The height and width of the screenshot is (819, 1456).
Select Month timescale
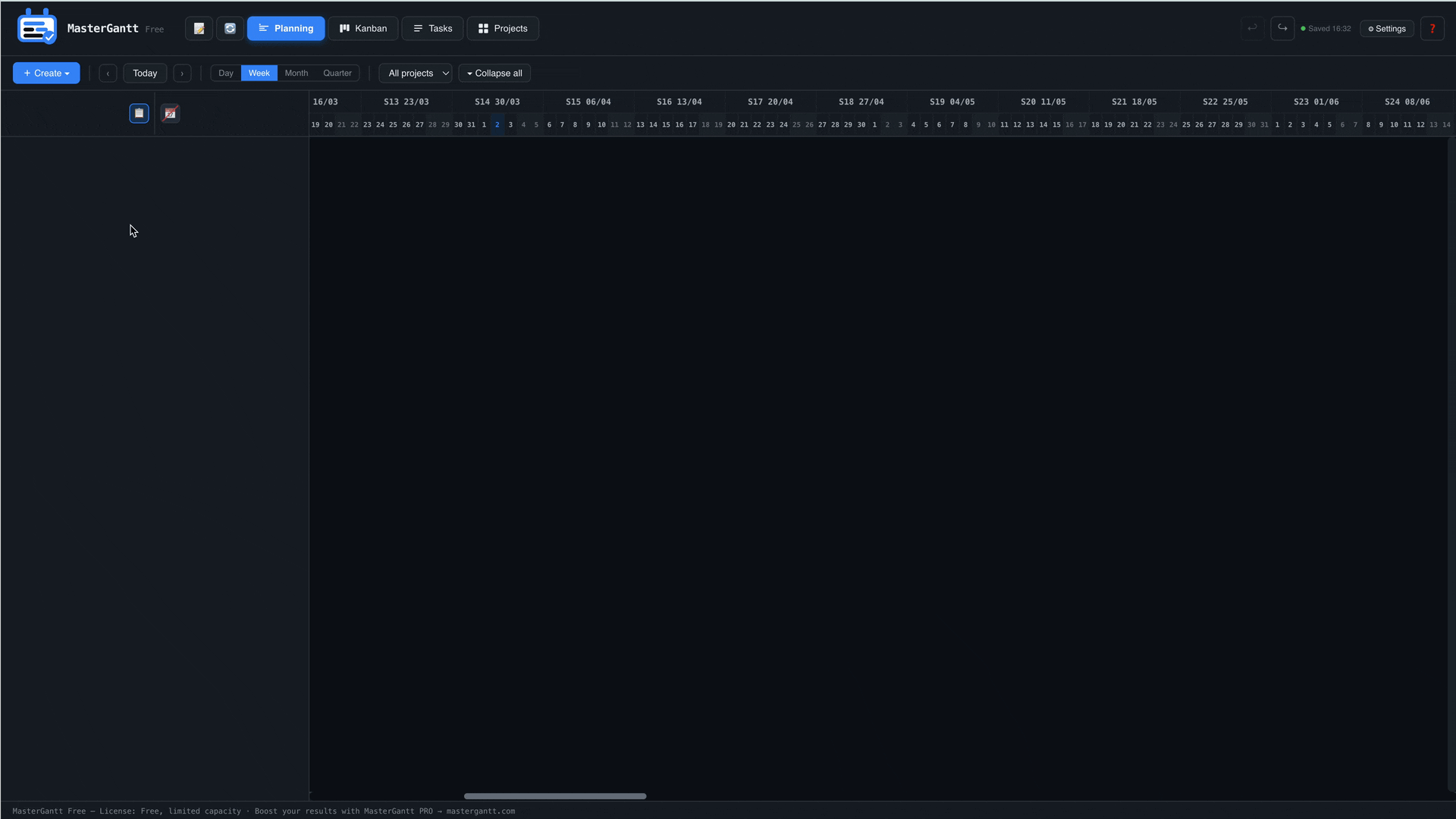tap(297, 73)
